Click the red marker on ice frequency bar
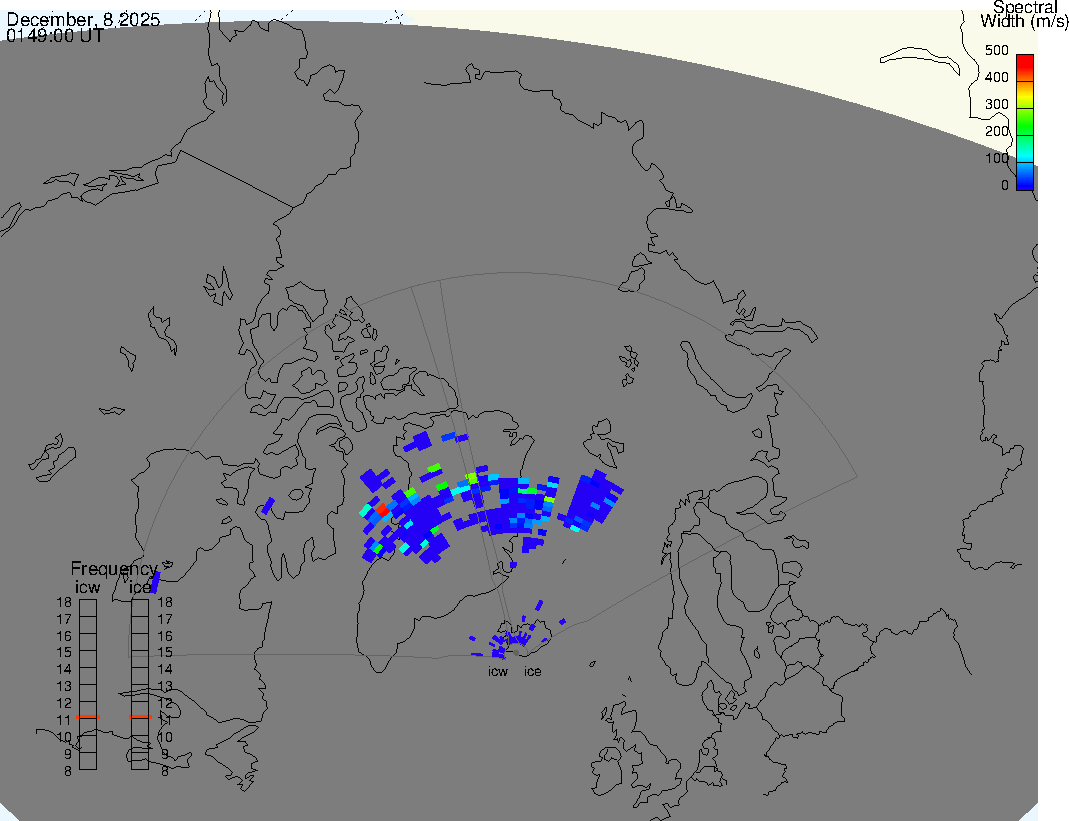This screenshot has width=1069, height=821. [x=140, y=717]
